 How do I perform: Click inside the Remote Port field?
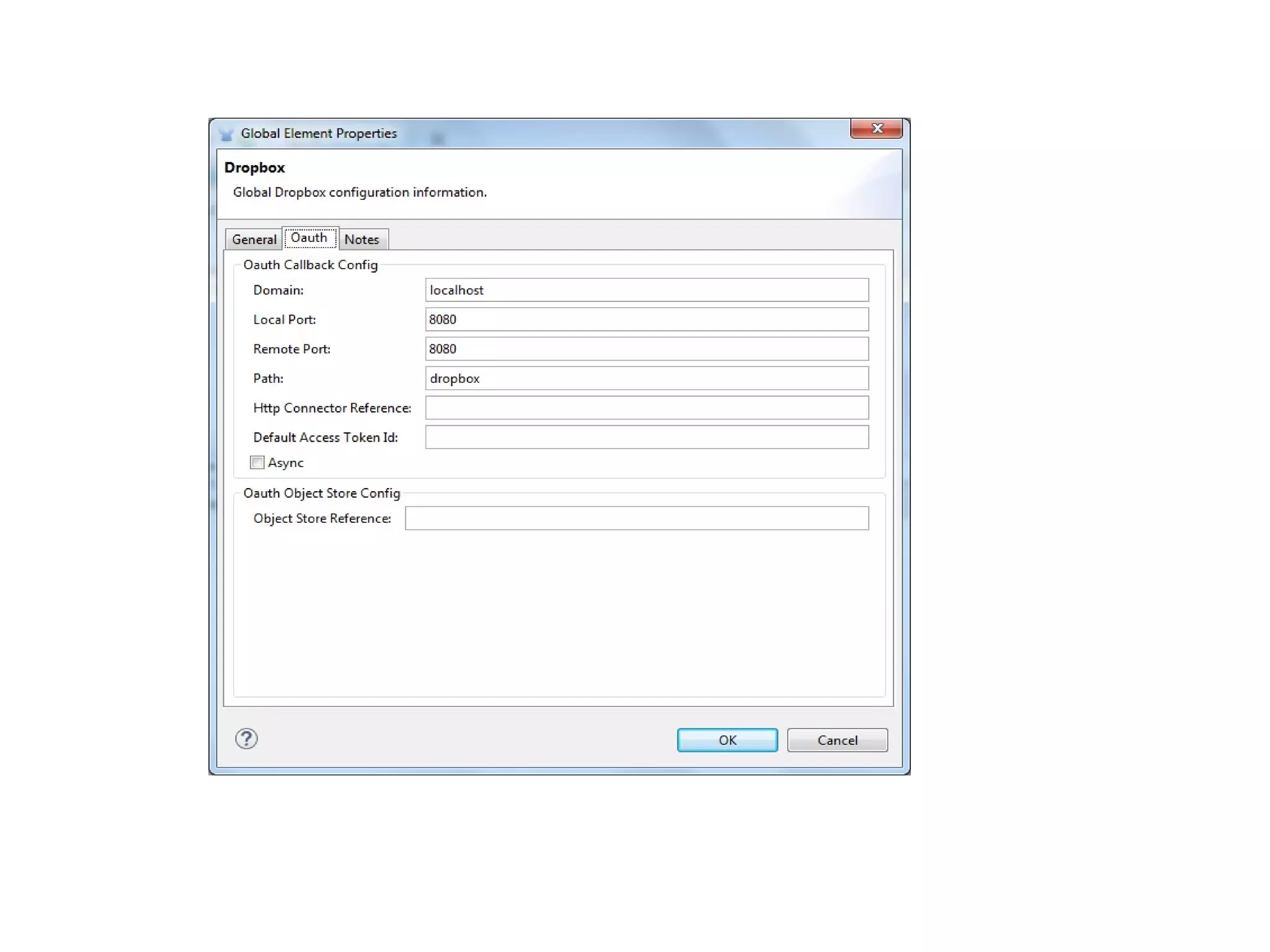coord(647,349)
